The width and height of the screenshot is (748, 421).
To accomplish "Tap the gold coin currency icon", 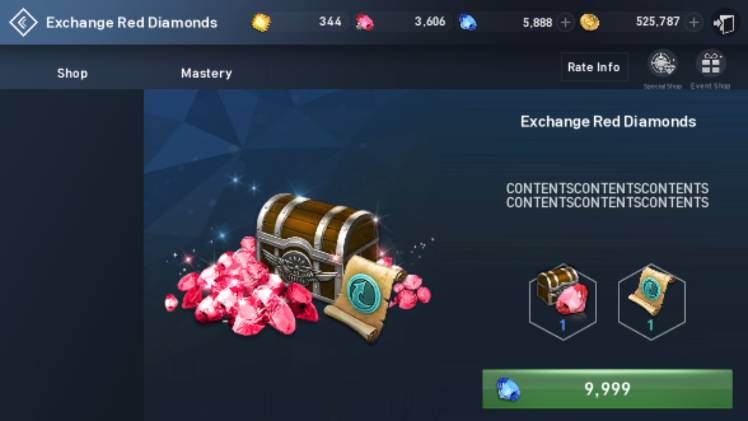I will click(590, 22).
